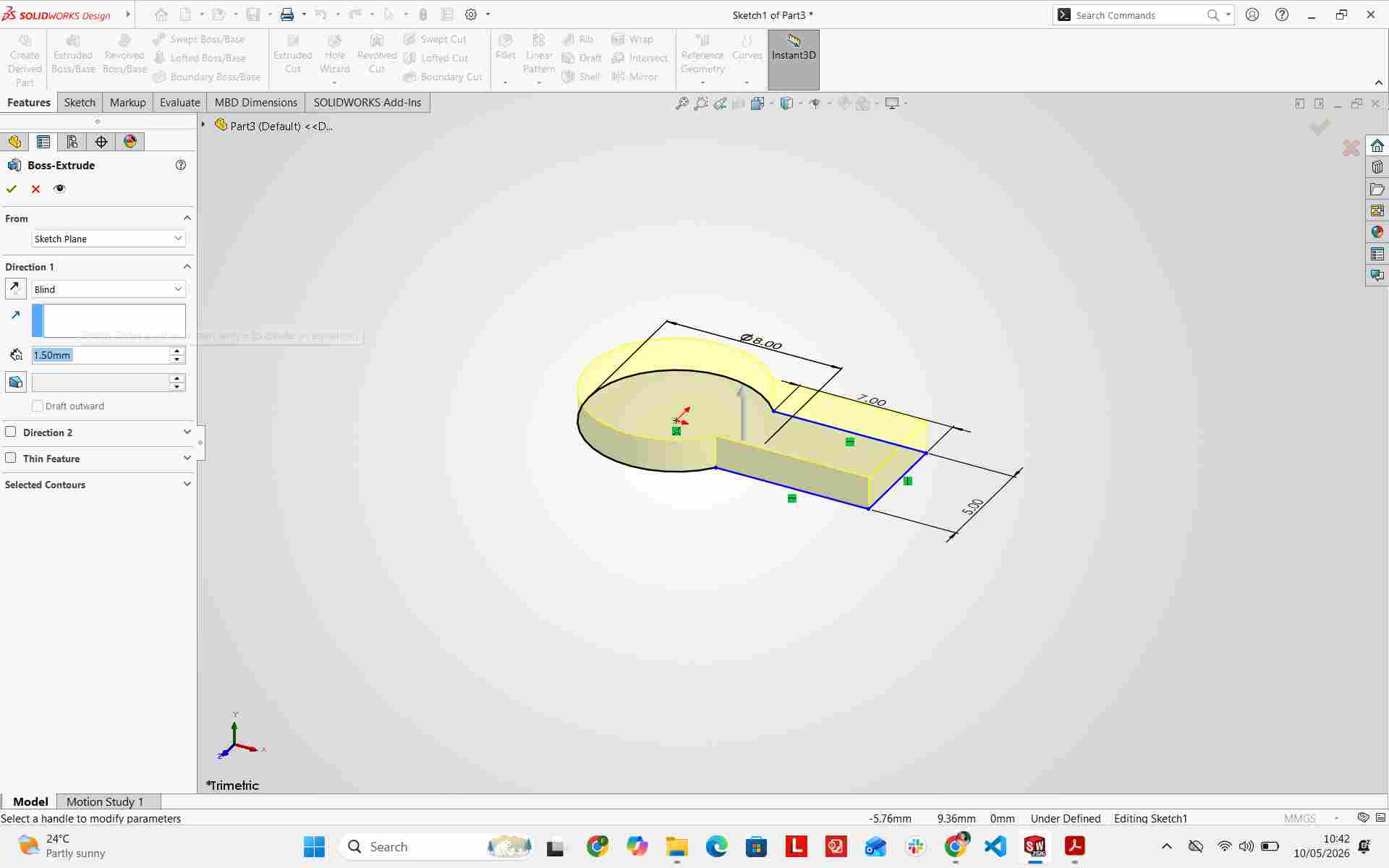Enable Draft outward checkbox
This screenshot has height=868, width=1389.
[38, 406]
